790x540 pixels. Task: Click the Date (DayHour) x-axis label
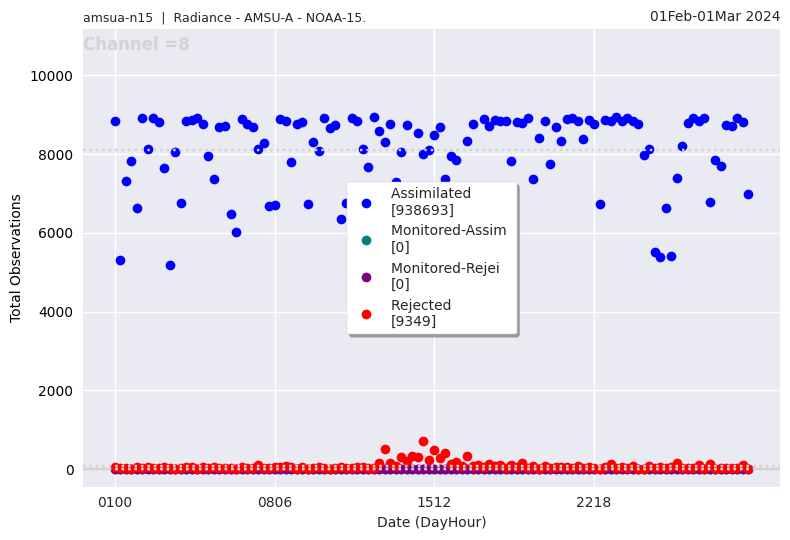tap(431, 522)
